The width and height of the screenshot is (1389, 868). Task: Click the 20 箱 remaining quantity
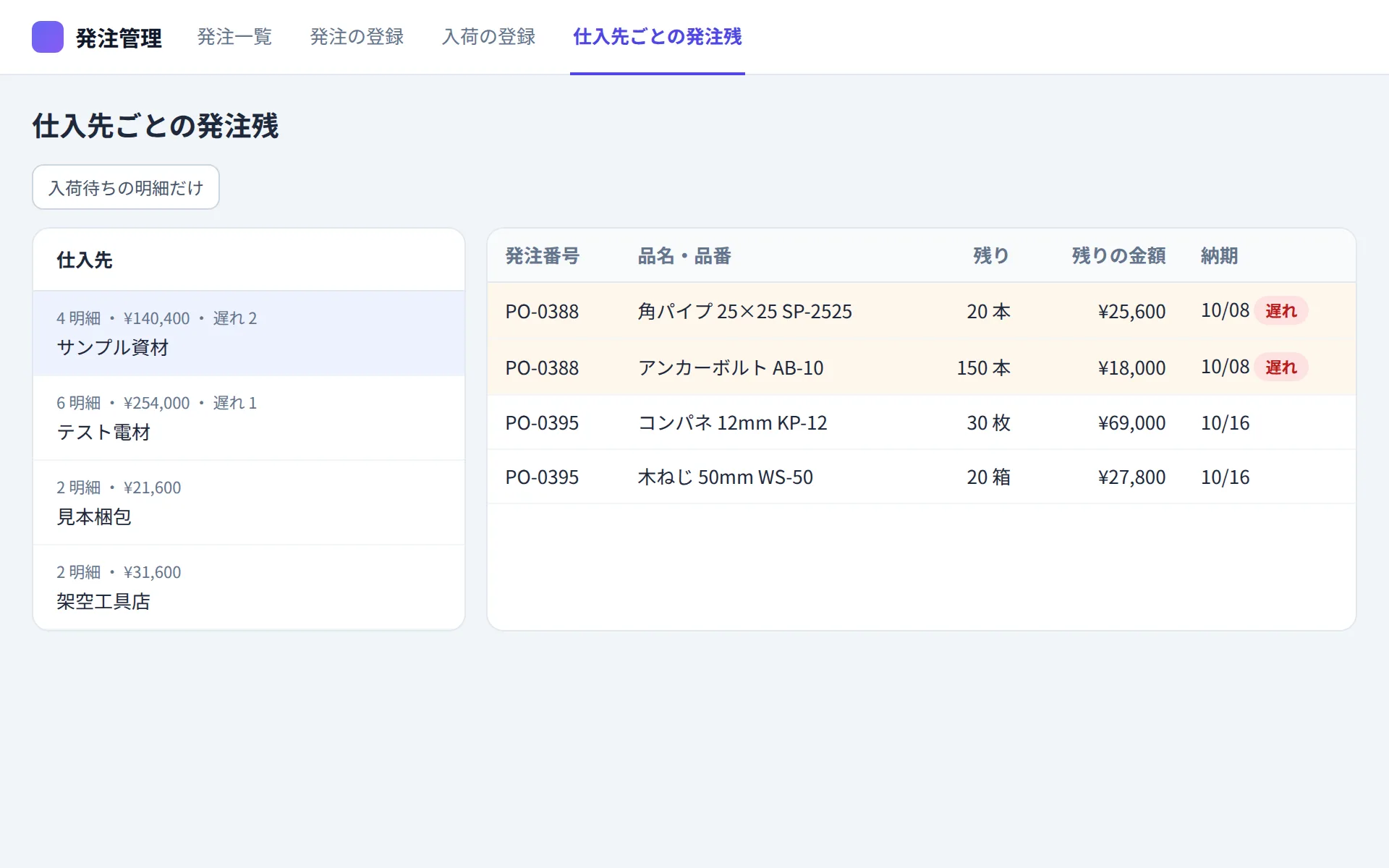(x=988, y=477)
